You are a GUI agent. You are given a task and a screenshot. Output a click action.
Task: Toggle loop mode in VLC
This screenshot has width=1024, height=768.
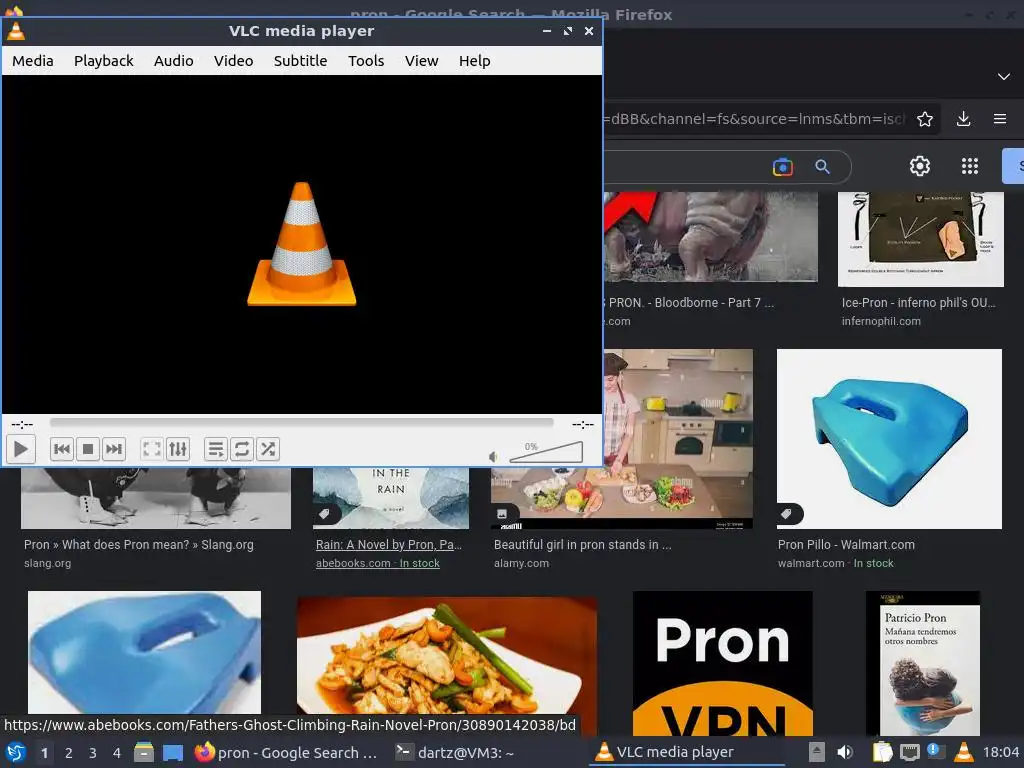tap(242, 449)
